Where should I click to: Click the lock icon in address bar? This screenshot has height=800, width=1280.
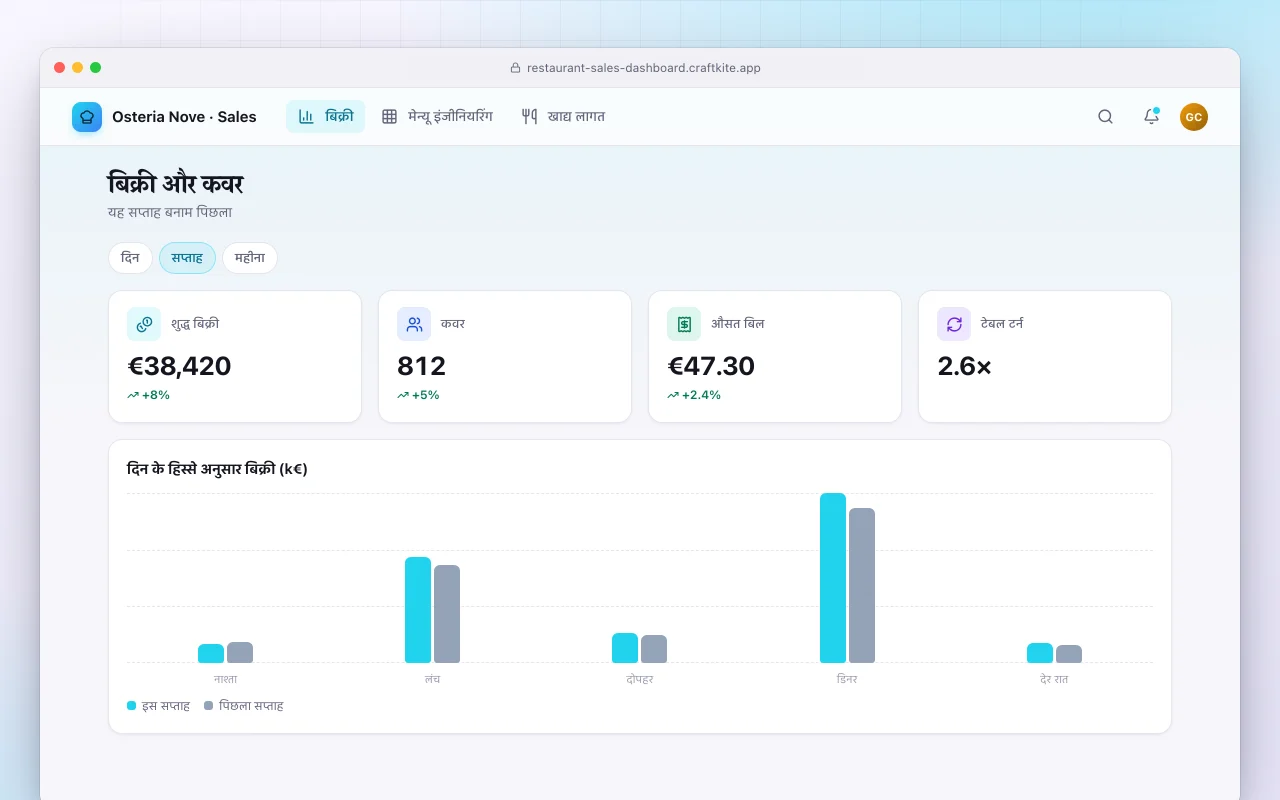pyautogui.click(x=516, y=68)
